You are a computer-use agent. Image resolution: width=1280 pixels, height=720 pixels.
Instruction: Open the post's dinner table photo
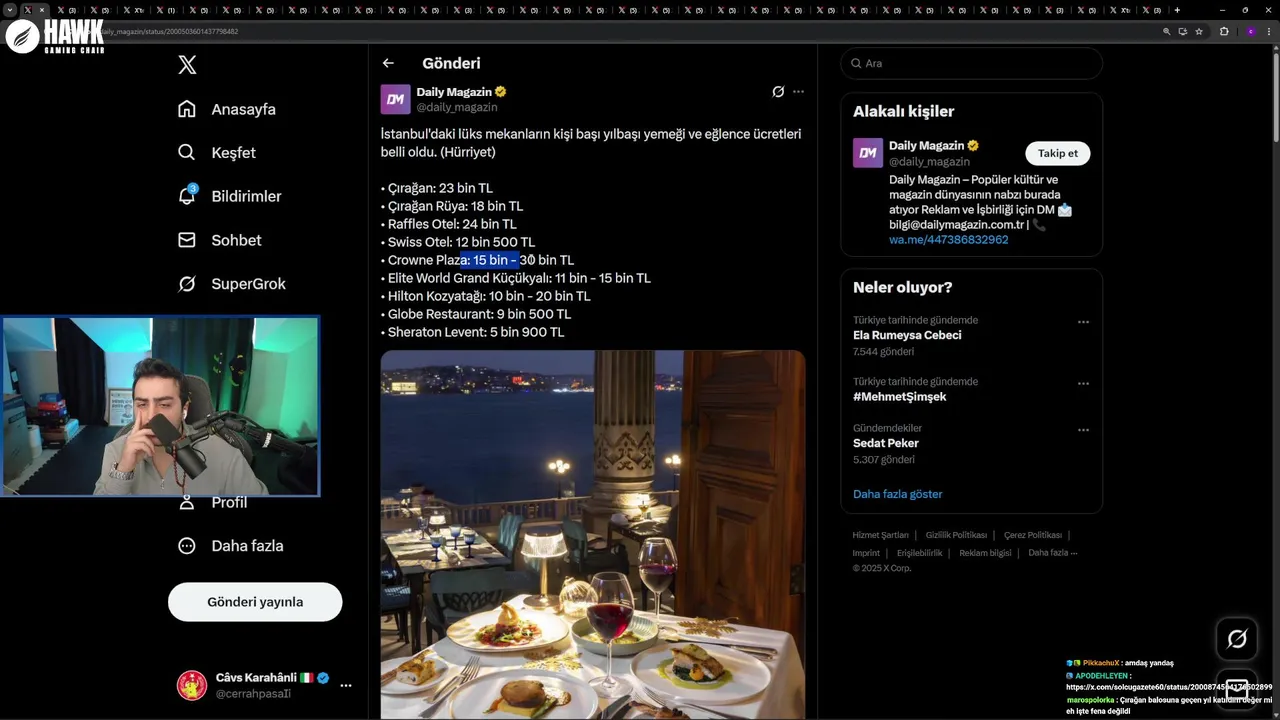(x=592, y=535)
